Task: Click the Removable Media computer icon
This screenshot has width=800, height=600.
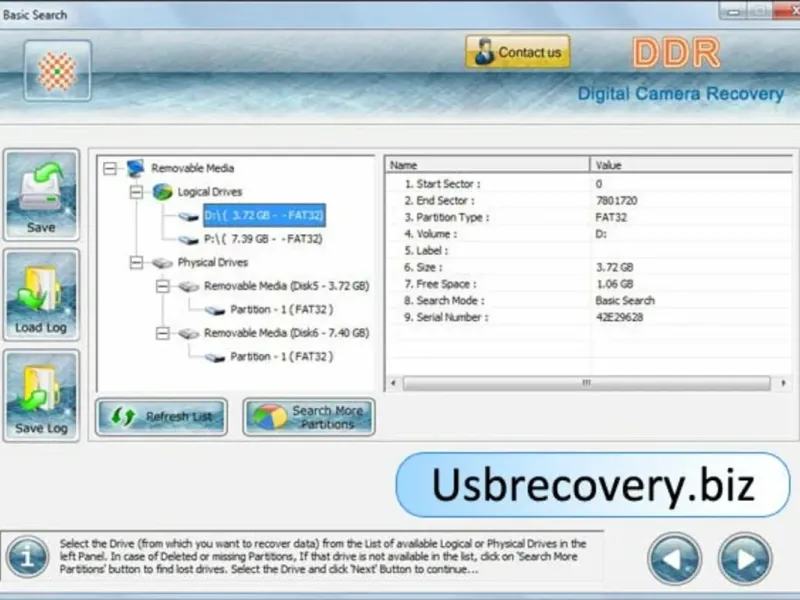Action: 136,168
